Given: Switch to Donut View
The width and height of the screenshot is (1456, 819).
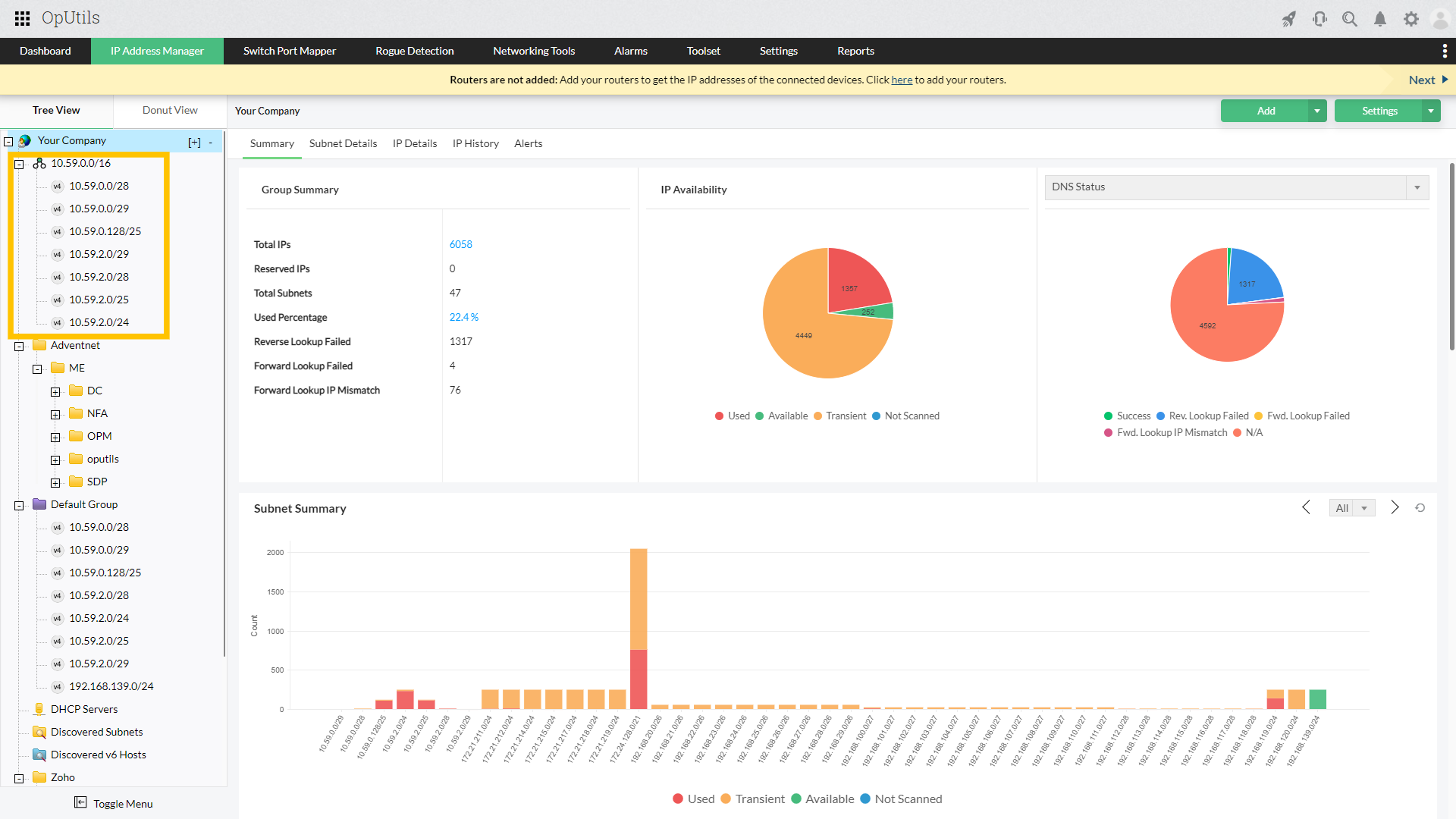Looking at the screenshot, I should 169,110.
